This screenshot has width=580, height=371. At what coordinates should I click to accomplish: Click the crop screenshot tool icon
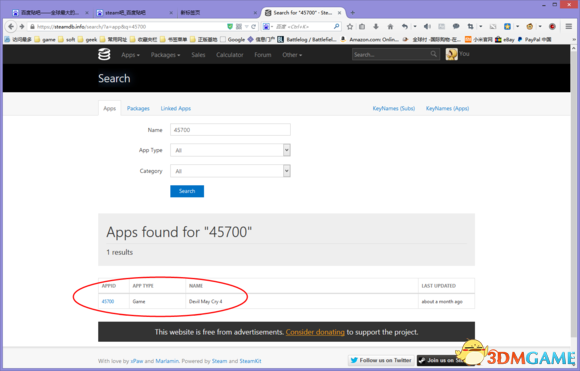click(x=470, y=26)
